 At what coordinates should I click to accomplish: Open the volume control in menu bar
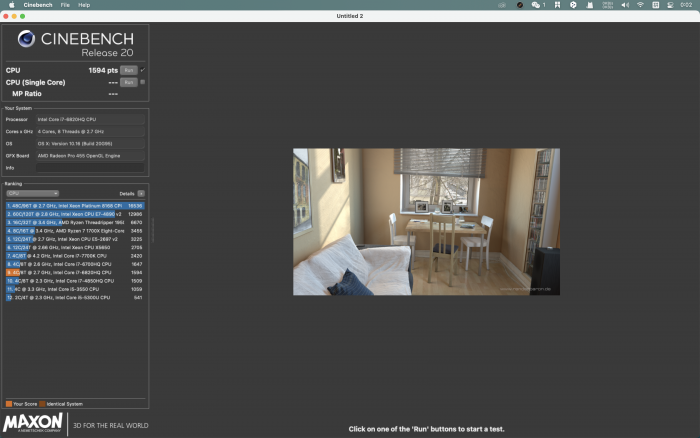pyautogui.click(x=625, y=5)
